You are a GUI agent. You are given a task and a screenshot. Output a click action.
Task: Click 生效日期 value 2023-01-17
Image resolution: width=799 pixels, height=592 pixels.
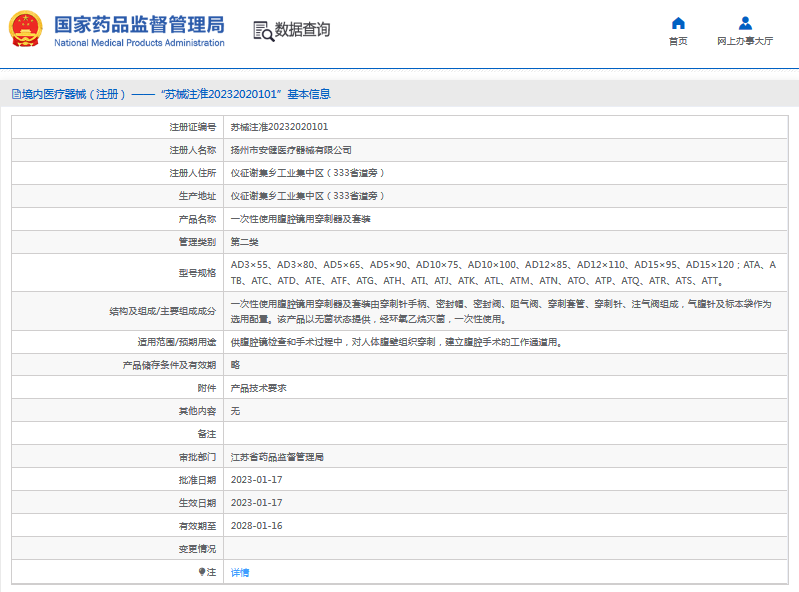tap(256, 503)
